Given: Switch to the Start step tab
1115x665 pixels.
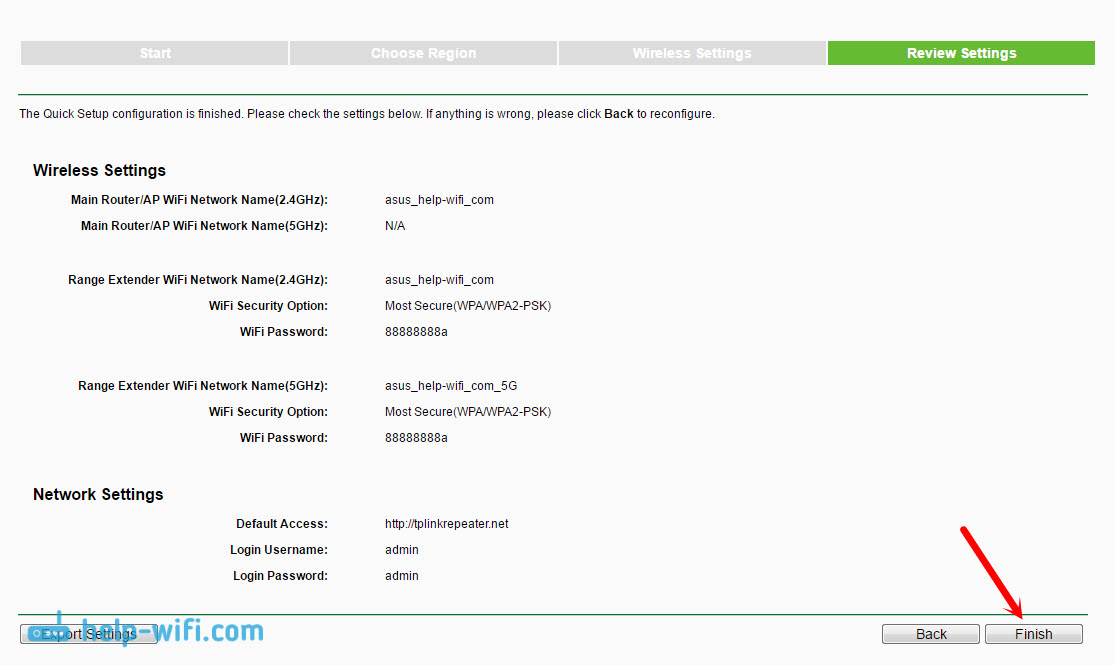Looking at the screenshot, I should 155,53.
